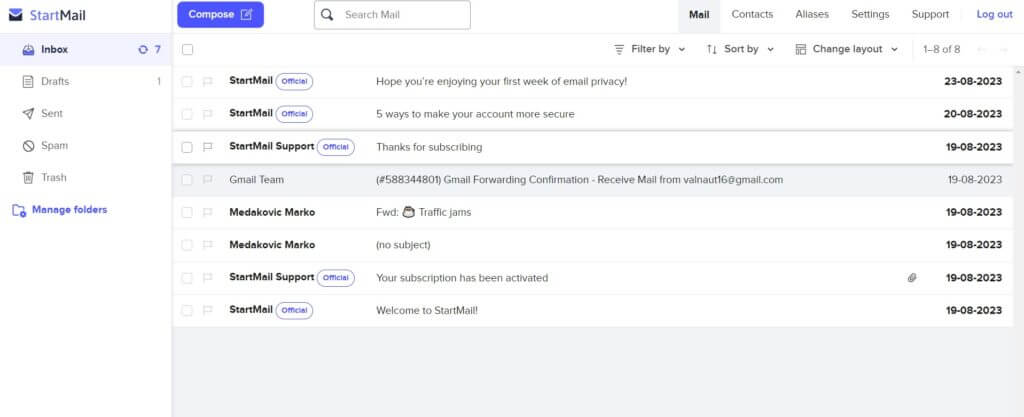
Task: Click the search magnifier icon
Action: (x=327, y=14)
